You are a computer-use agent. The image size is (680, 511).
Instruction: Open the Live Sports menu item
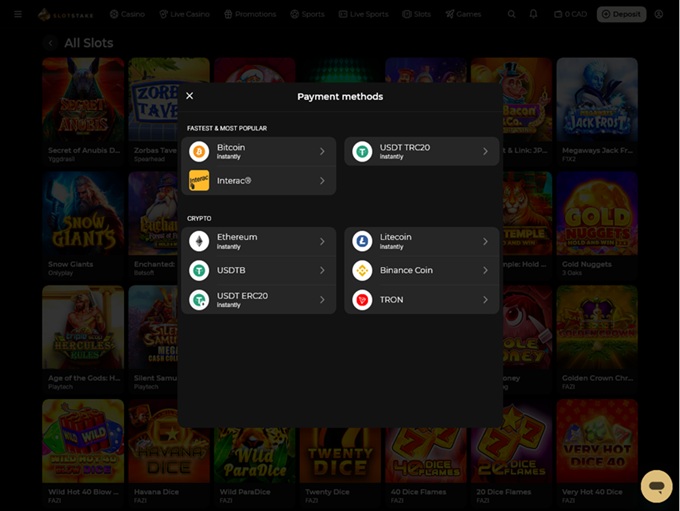(363, 14)
